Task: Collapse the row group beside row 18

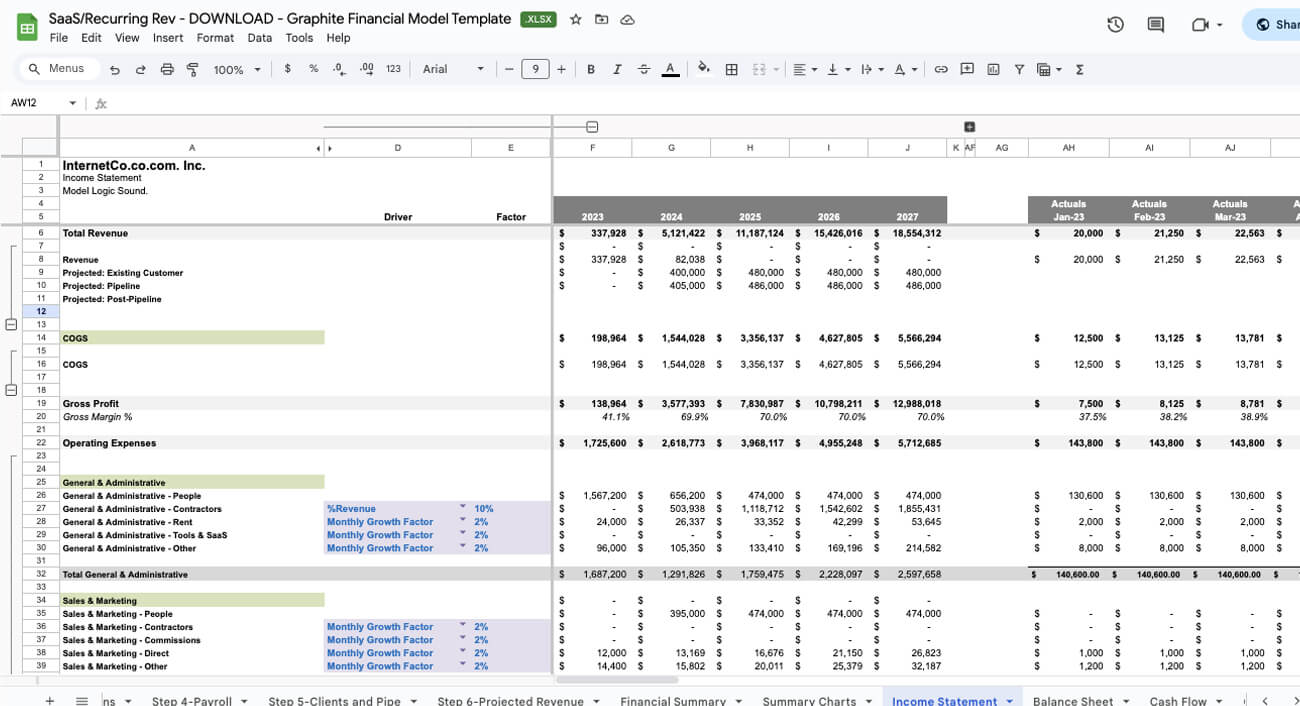Action: tap(11, 390)
